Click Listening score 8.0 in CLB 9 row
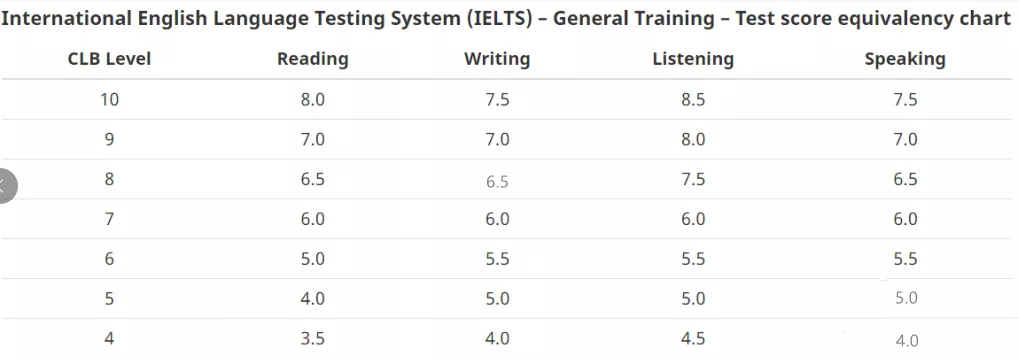Viewport: 1019px width, 362px height. [693, 140]
